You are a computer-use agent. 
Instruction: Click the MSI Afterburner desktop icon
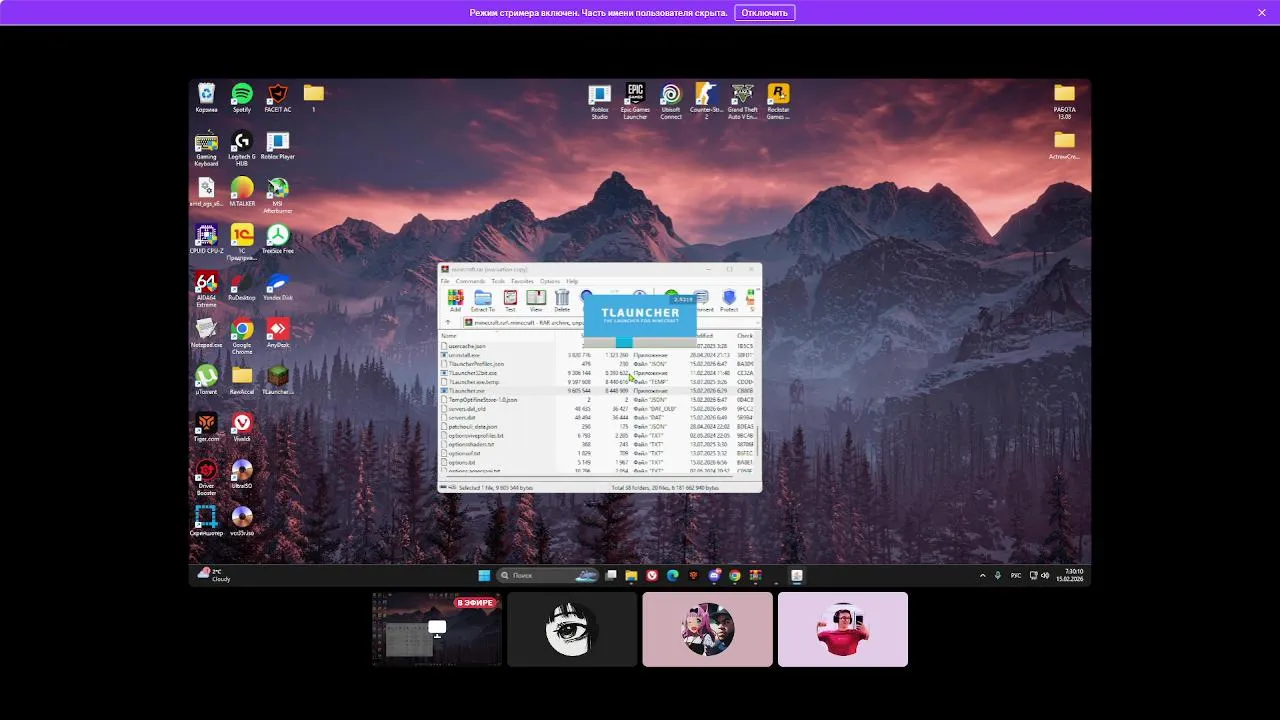point(278,195)
